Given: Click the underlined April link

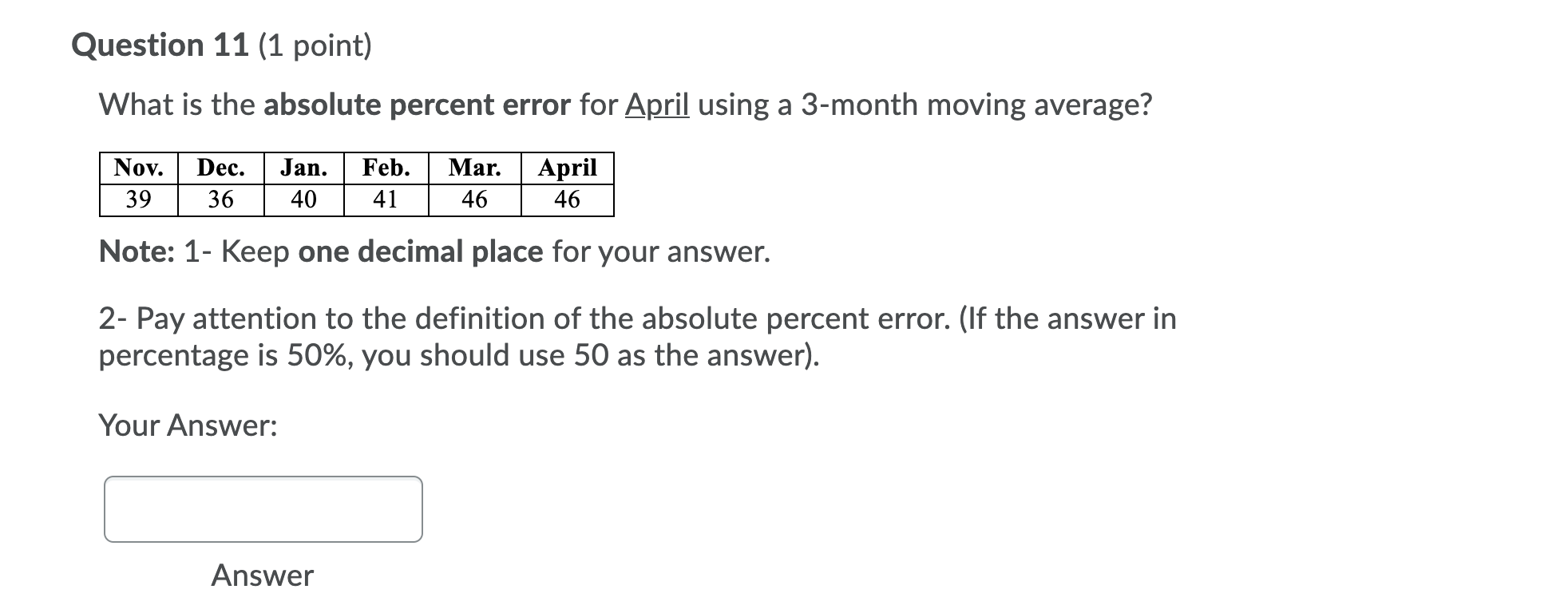Looking at the screenshot, I should pos(655,103).
